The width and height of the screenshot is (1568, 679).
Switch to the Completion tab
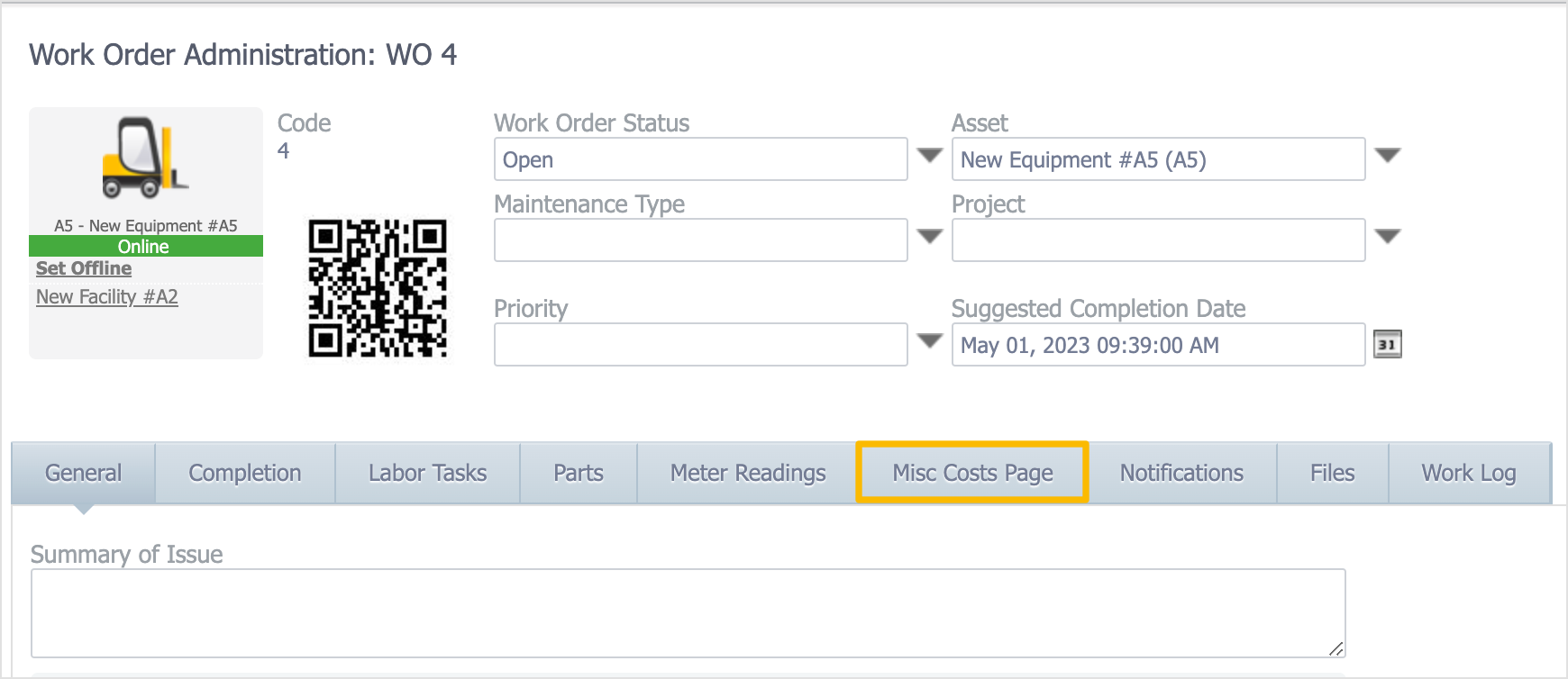244,473
